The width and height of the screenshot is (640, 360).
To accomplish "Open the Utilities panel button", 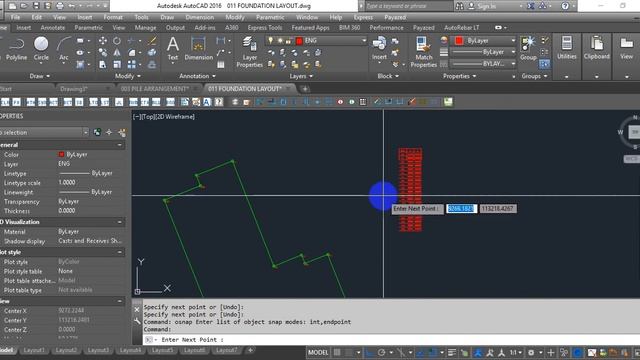I will (567, 49).
